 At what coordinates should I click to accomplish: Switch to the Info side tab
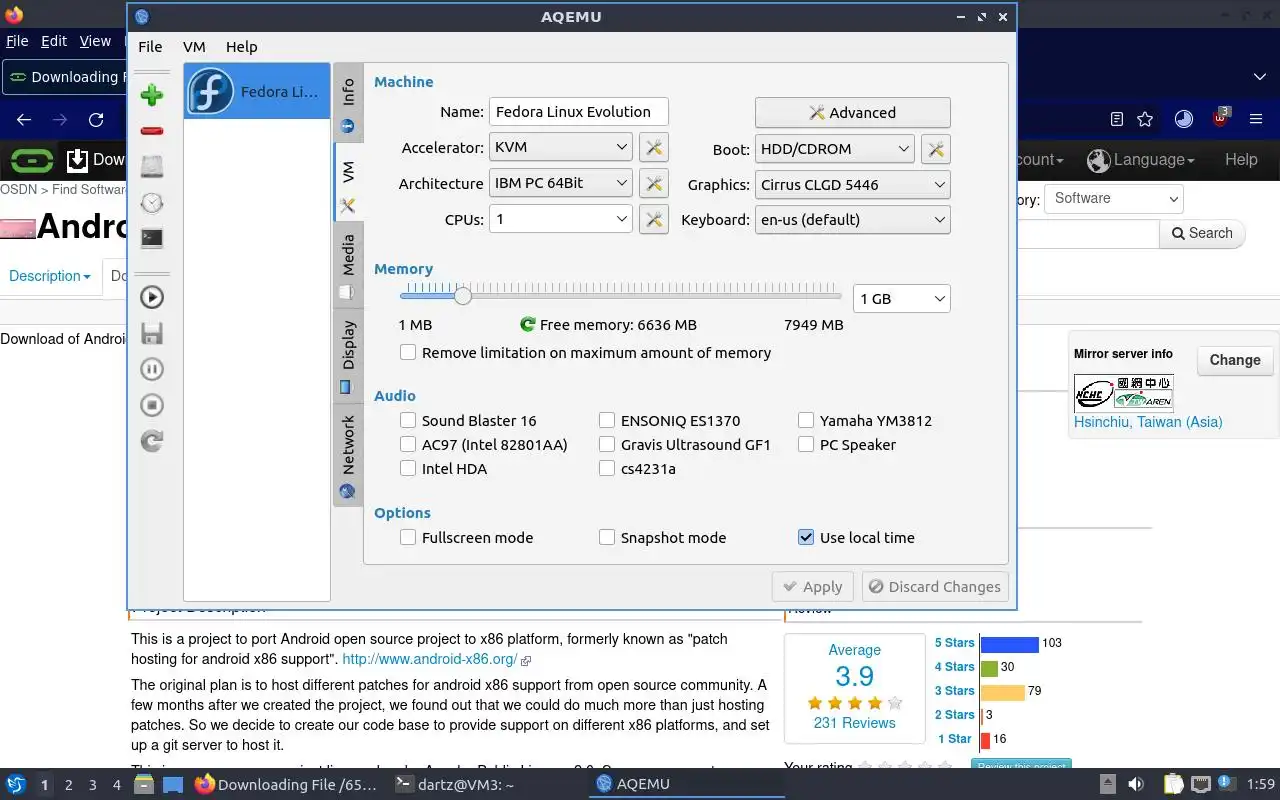point(348,105)
